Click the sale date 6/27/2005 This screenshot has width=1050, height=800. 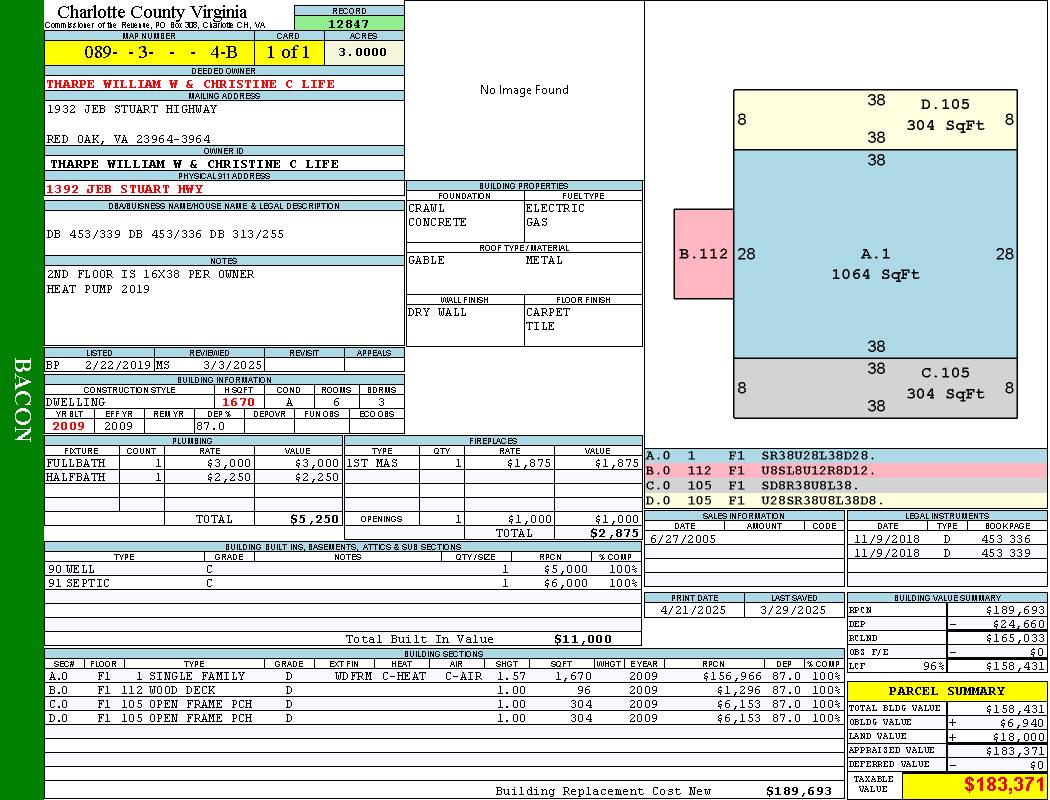pos(682,539)
